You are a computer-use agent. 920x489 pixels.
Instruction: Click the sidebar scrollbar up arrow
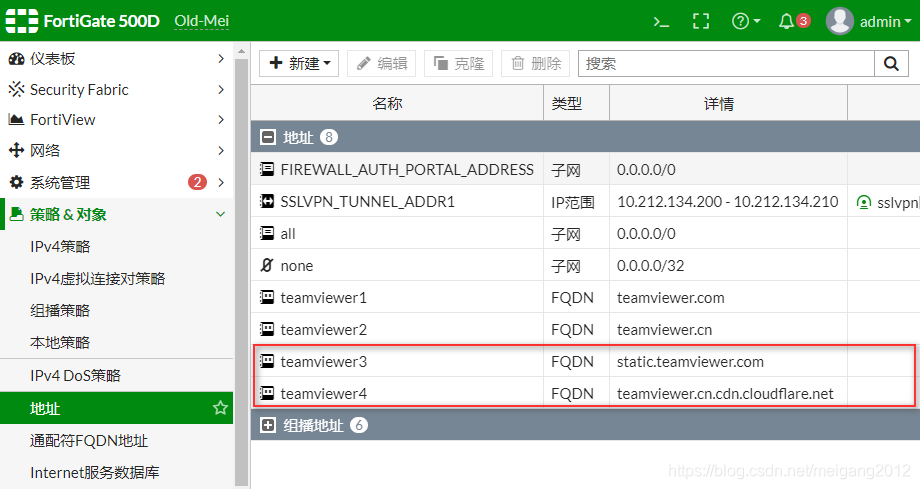click(241, 52)
